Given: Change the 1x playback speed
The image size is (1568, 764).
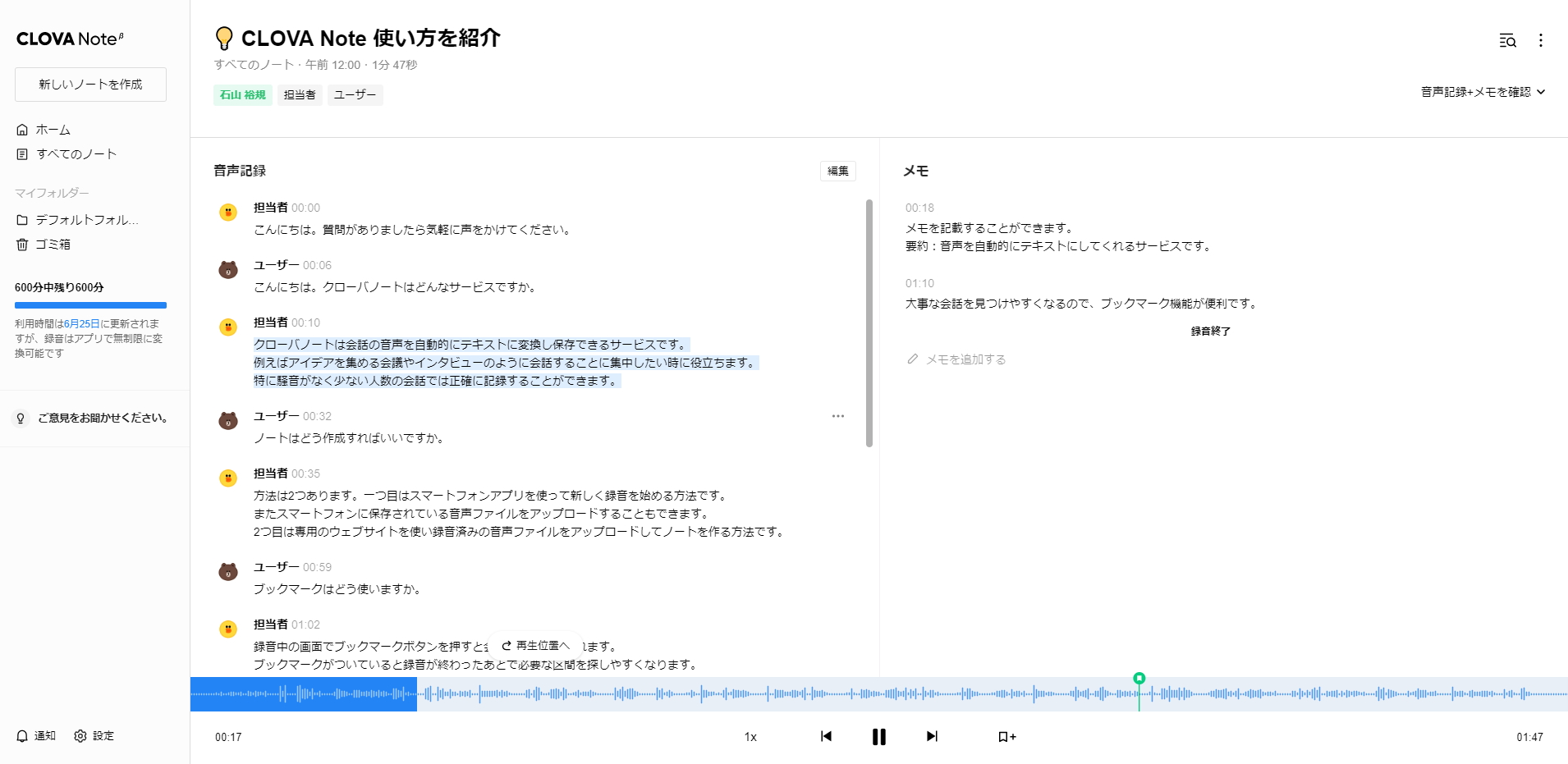Looking at the screenshot, I should [750, 736].
